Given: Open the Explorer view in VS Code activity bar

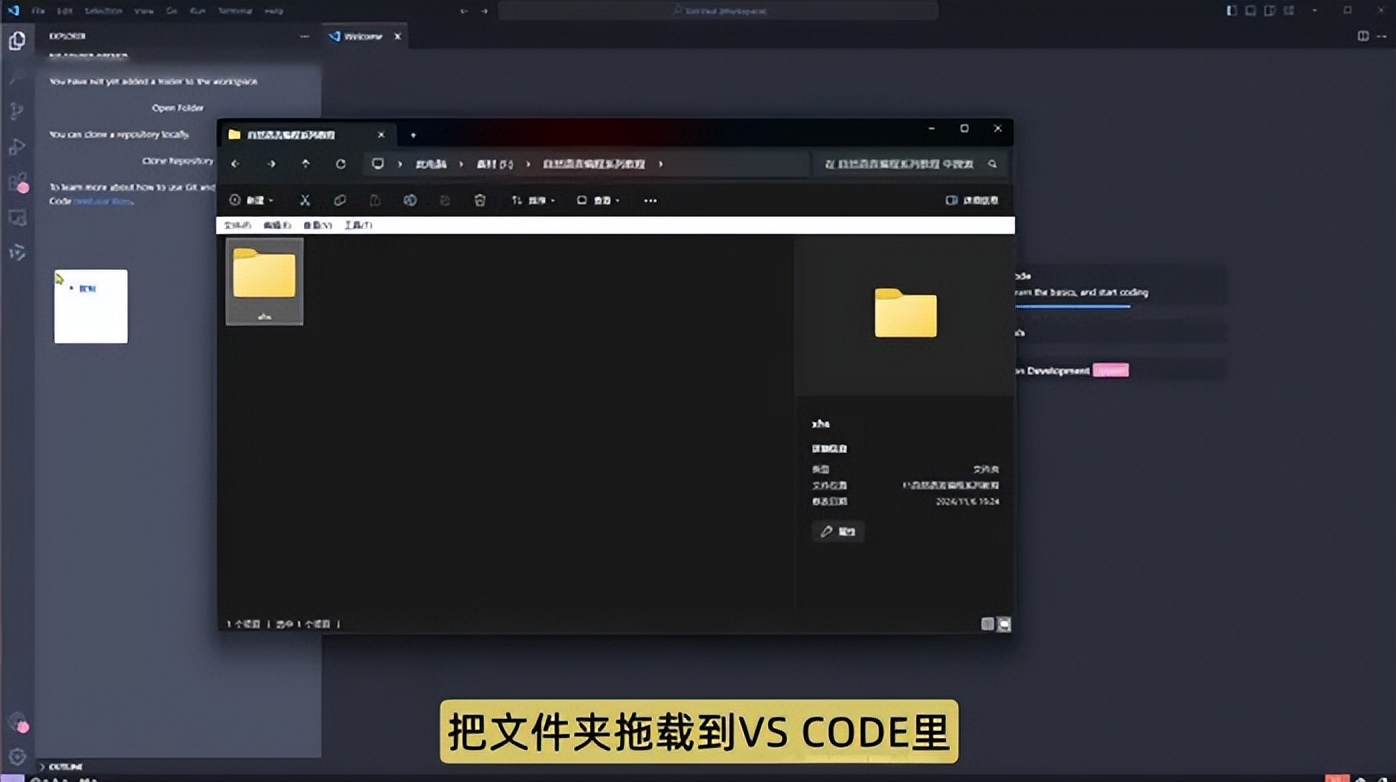Looking at the screenshot, I should [x=17, y=41].
